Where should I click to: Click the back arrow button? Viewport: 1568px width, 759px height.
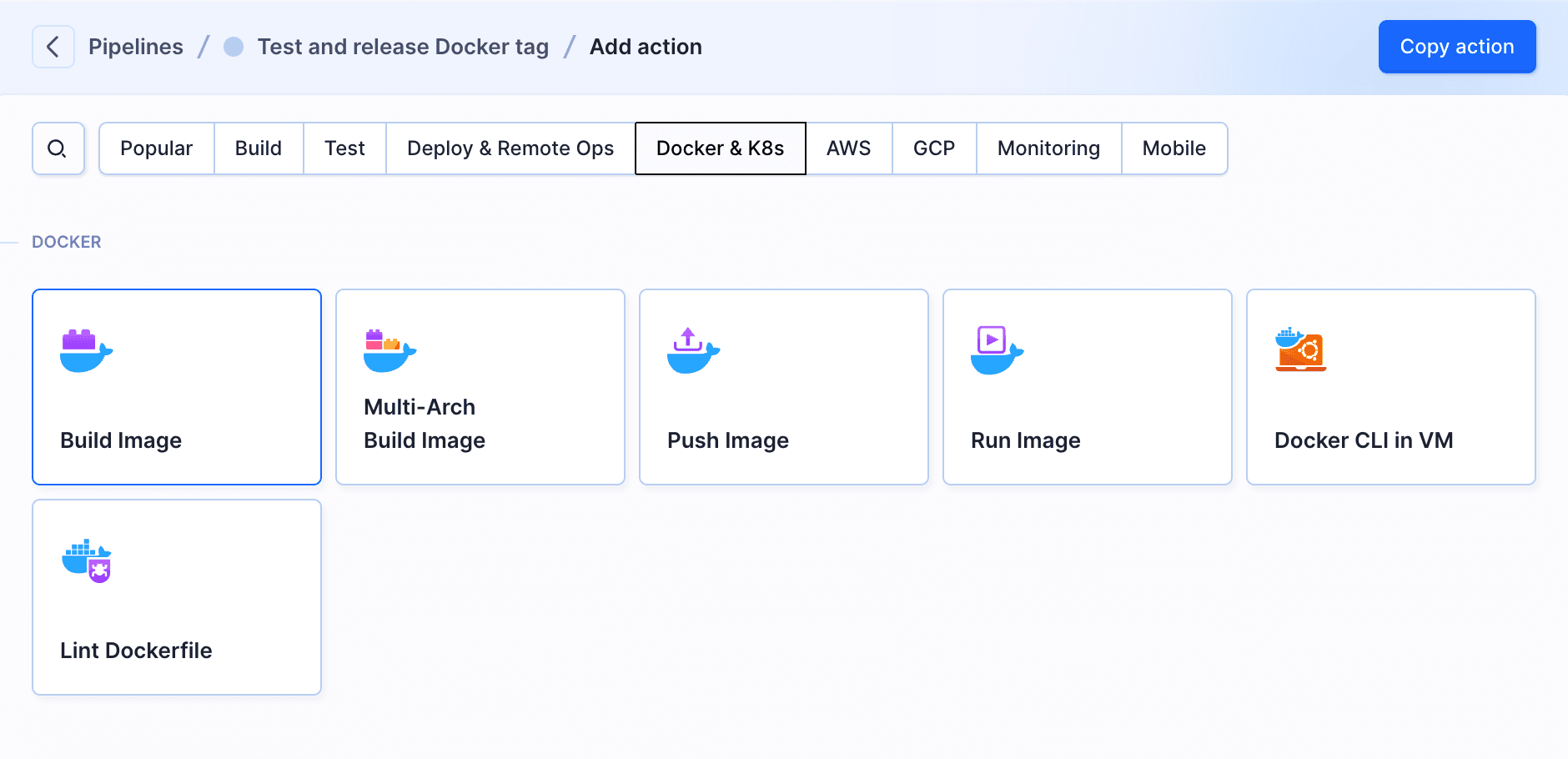[53, 47]
